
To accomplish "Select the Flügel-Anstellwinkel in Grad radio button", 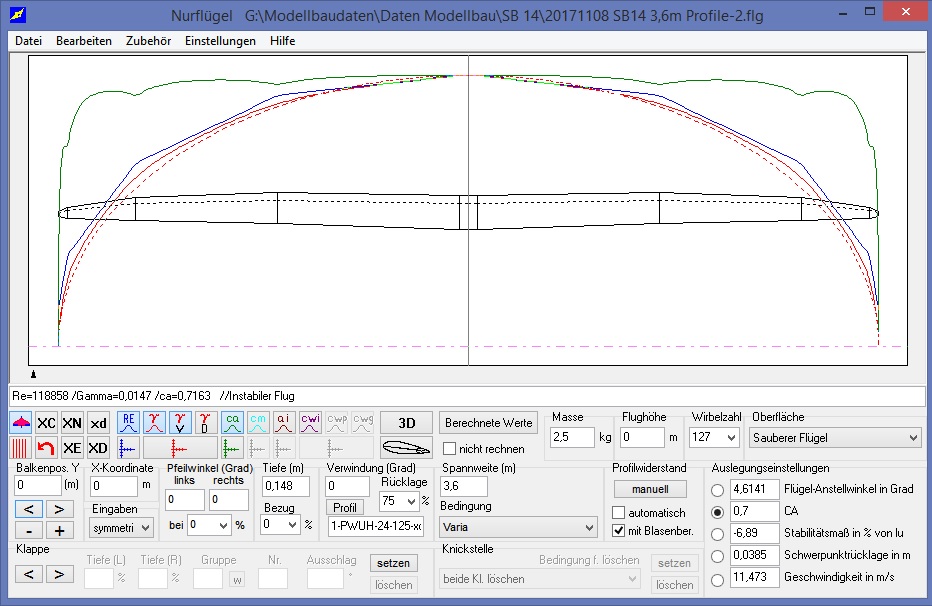I will coord(717,490).
